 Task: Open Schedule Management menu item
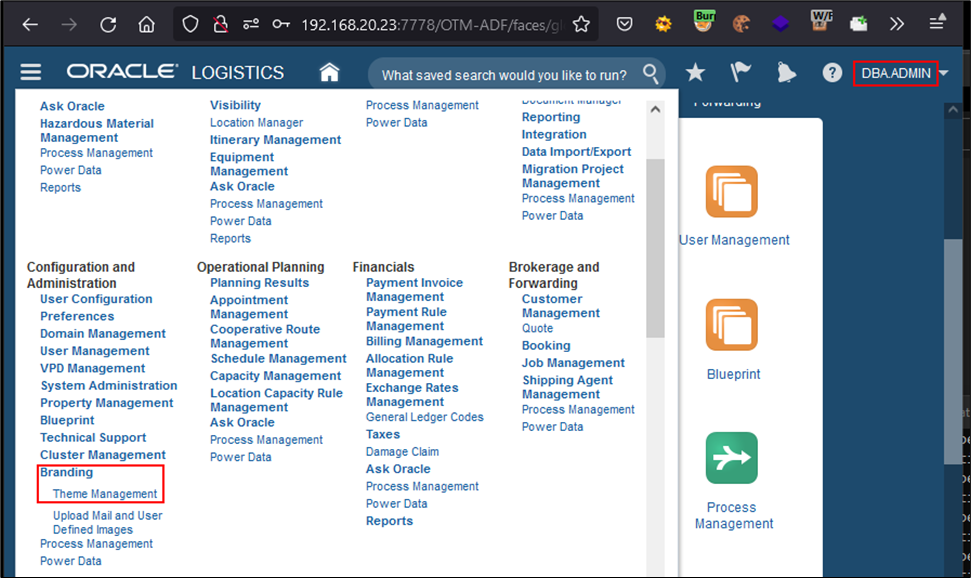[x=278, y=358]
